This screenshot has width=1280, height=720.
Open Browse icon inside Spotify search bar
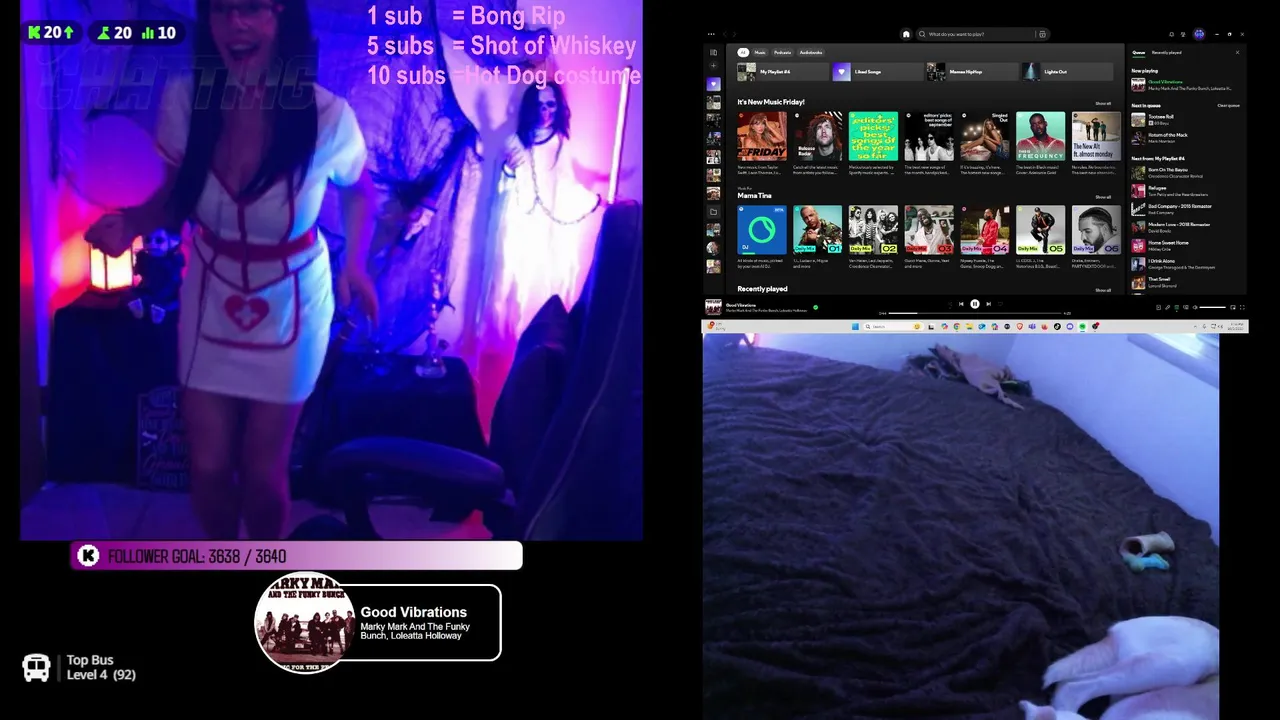coord(1042,34)
